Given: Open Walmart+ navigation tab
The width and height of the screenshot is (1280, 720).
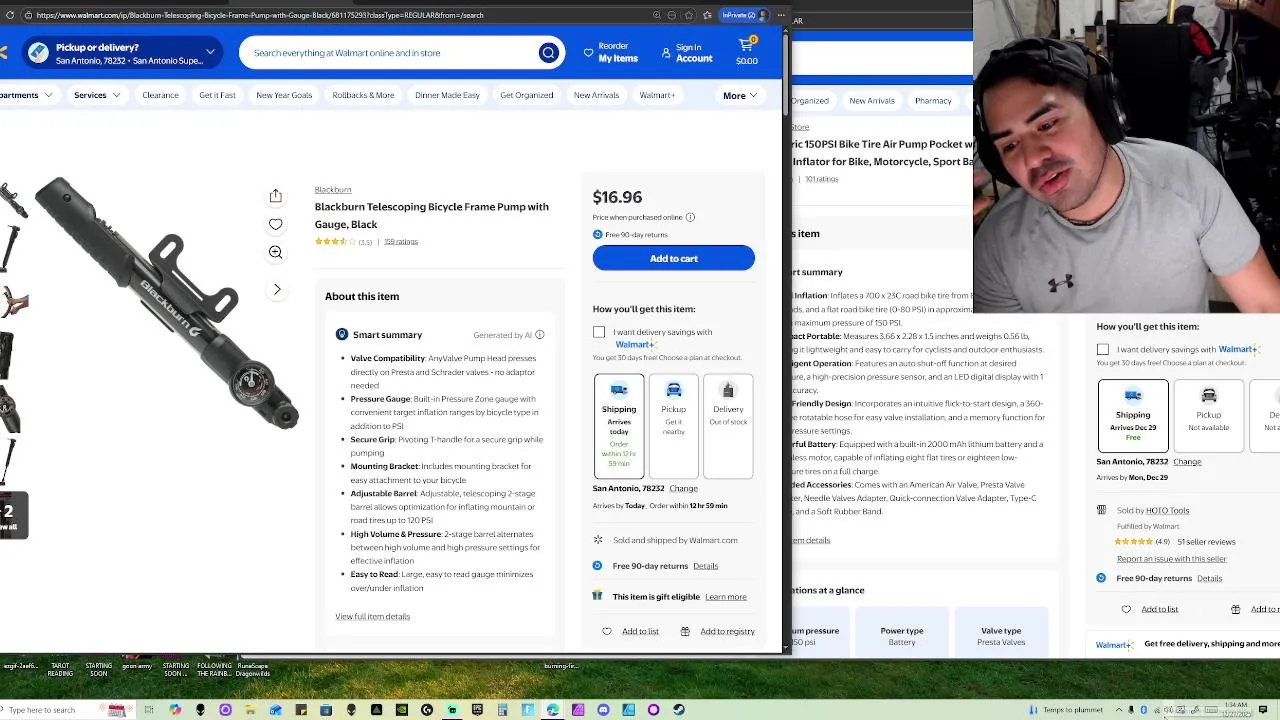Looking at the screenshot, I should [657, 95].
